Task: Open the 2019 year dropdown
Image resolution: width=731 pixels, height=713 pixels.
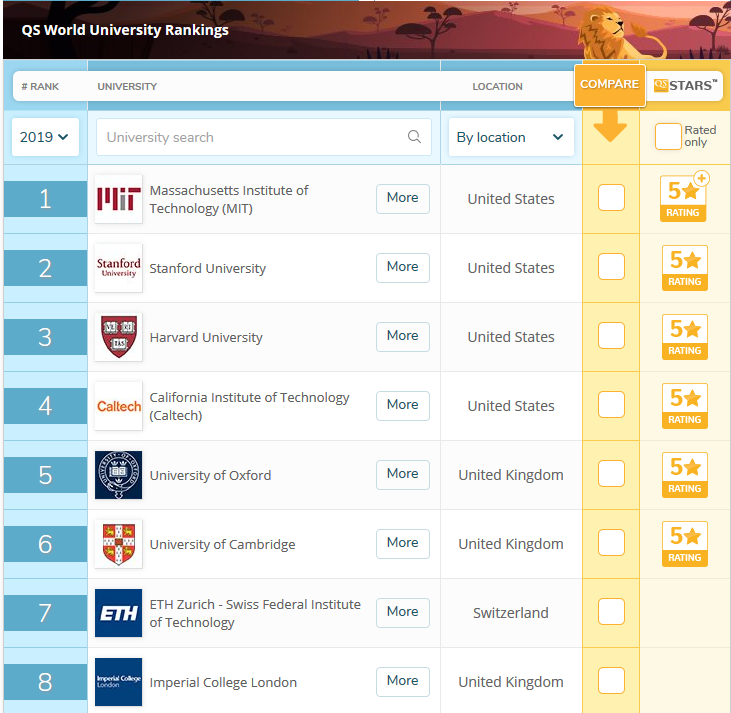Action: pos(45,137)
